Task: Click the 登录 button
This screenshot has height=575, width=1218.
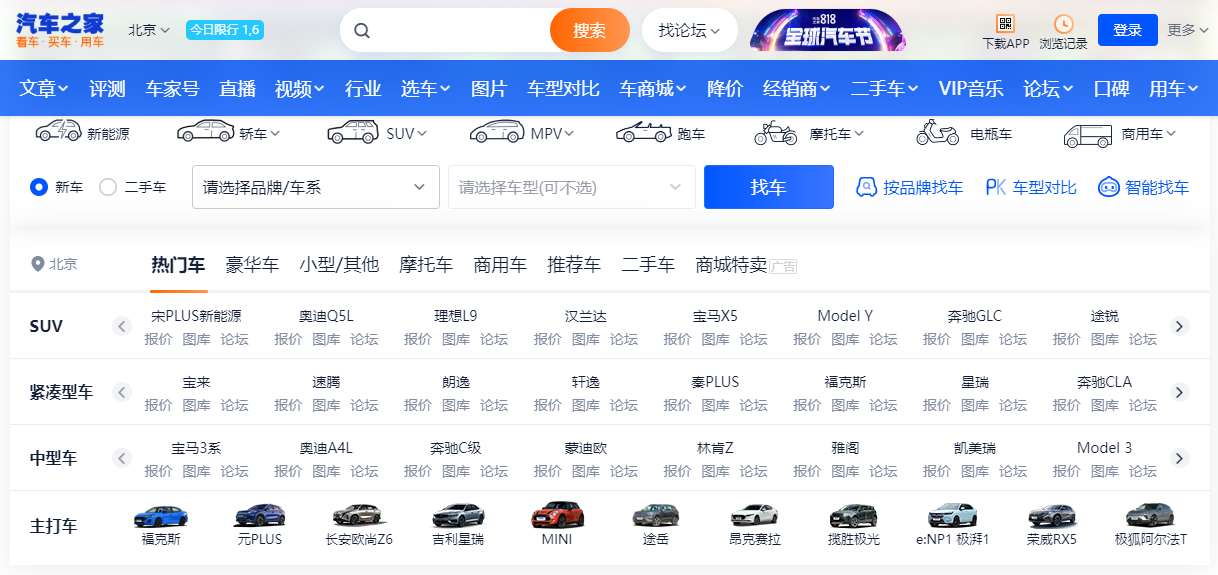Action: [x=1128, y=30]
